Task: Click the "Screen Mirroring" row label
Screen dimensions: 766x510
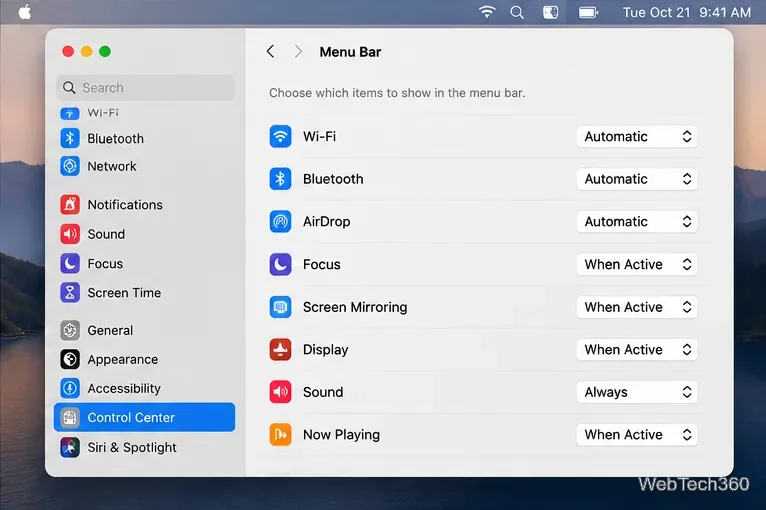Action: 355,307
